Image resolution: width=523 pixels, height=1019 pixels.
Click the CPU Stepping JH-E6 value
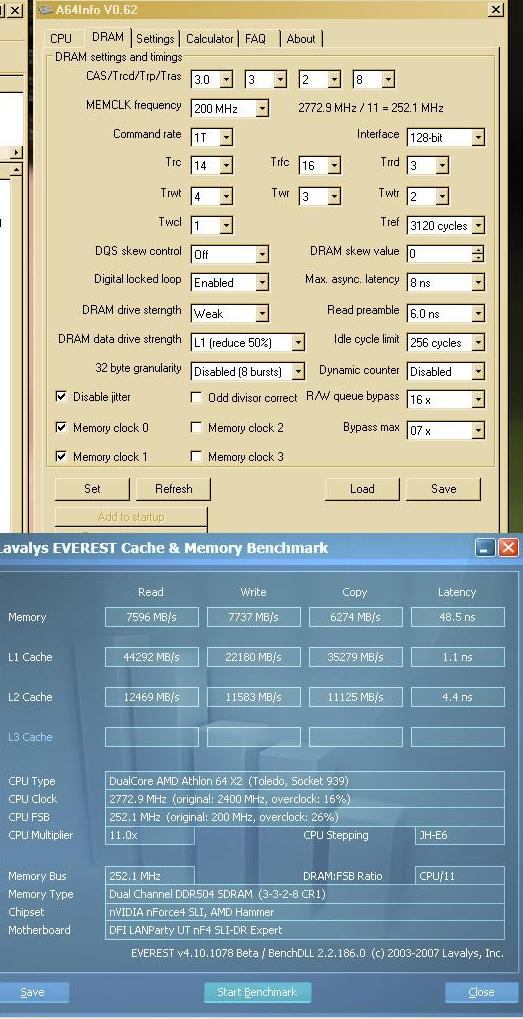[x=460, y=835]
